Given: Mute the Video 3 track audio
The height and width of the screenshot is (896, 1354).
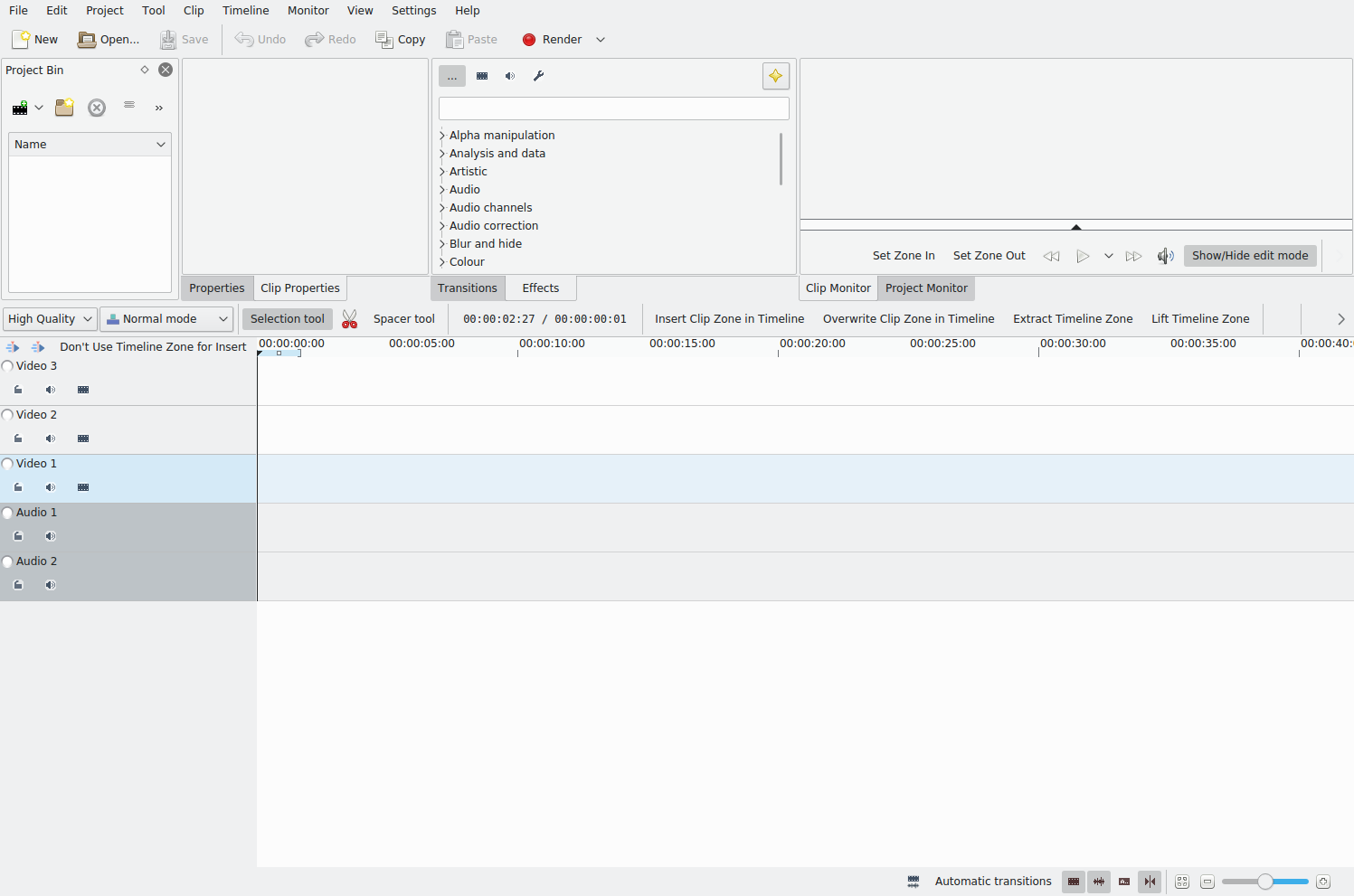Looking at the screenshot, I should click(x=51, y=390).
